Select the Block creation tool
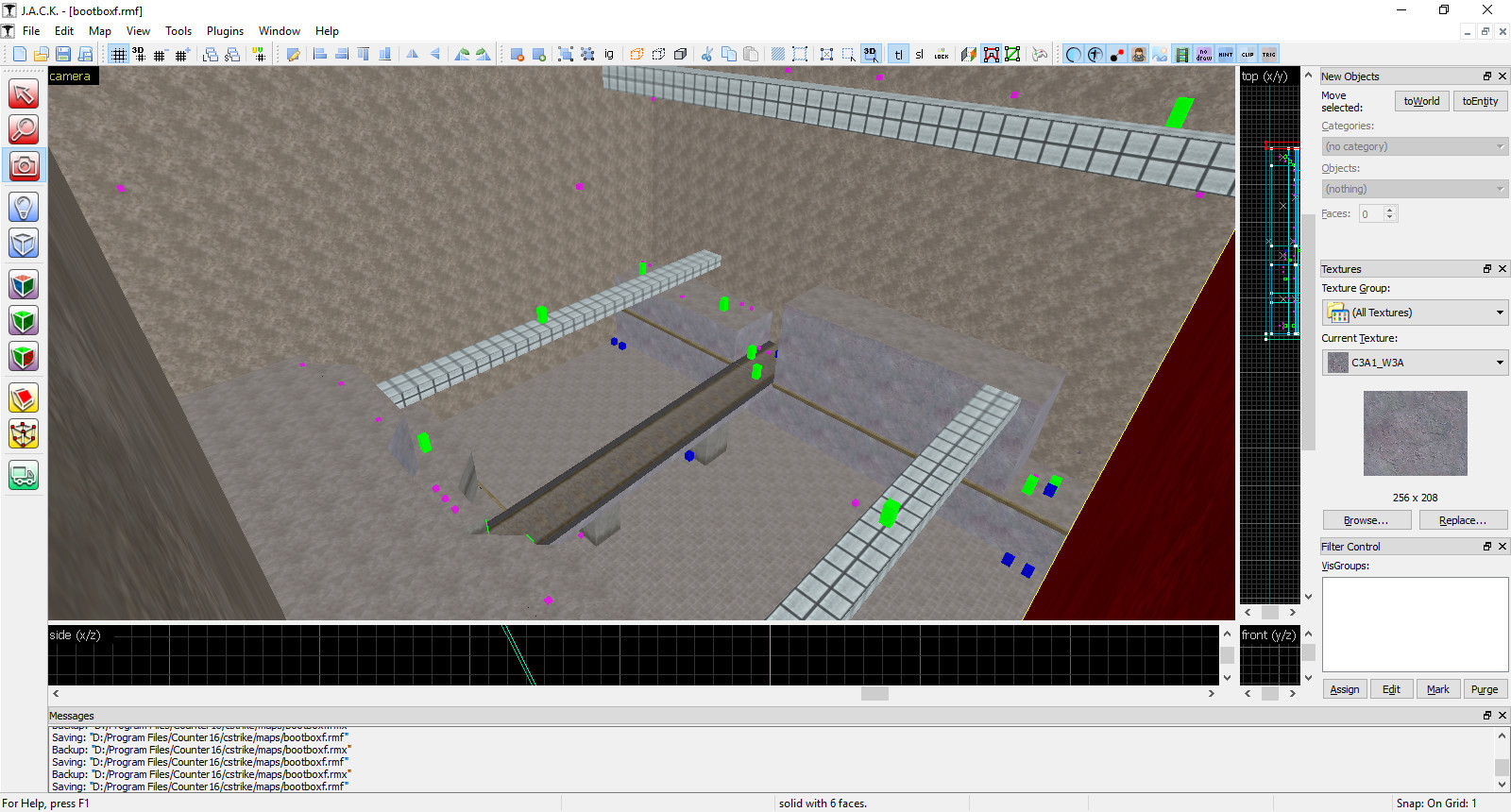The height and width of the screenshot is (812, 1511). coord(24,244)
